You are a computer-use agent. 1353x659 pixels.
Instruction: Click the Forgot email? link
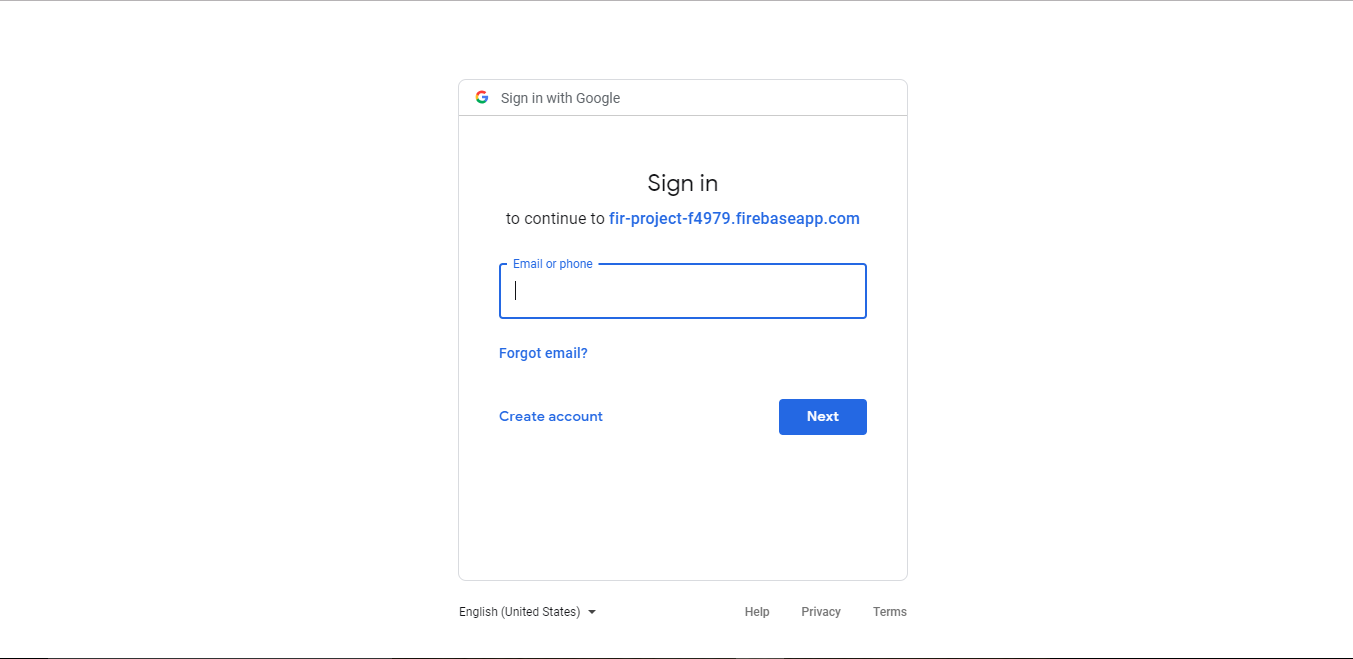coord(543,353)
